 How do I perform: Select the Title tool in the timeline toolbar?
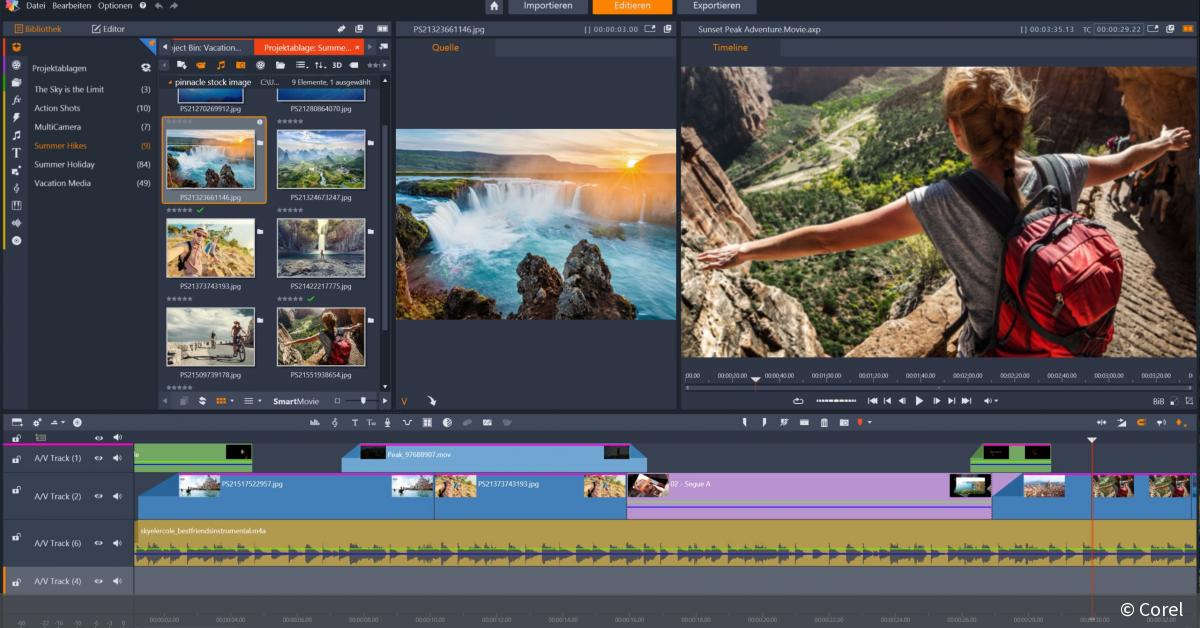pos(355,422)
